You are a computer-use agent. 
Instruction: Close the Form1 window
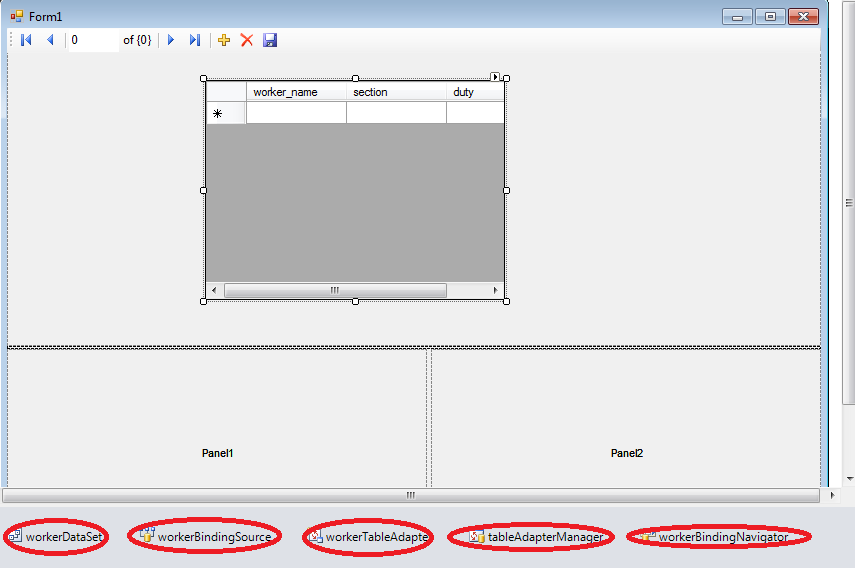(803, 17)
